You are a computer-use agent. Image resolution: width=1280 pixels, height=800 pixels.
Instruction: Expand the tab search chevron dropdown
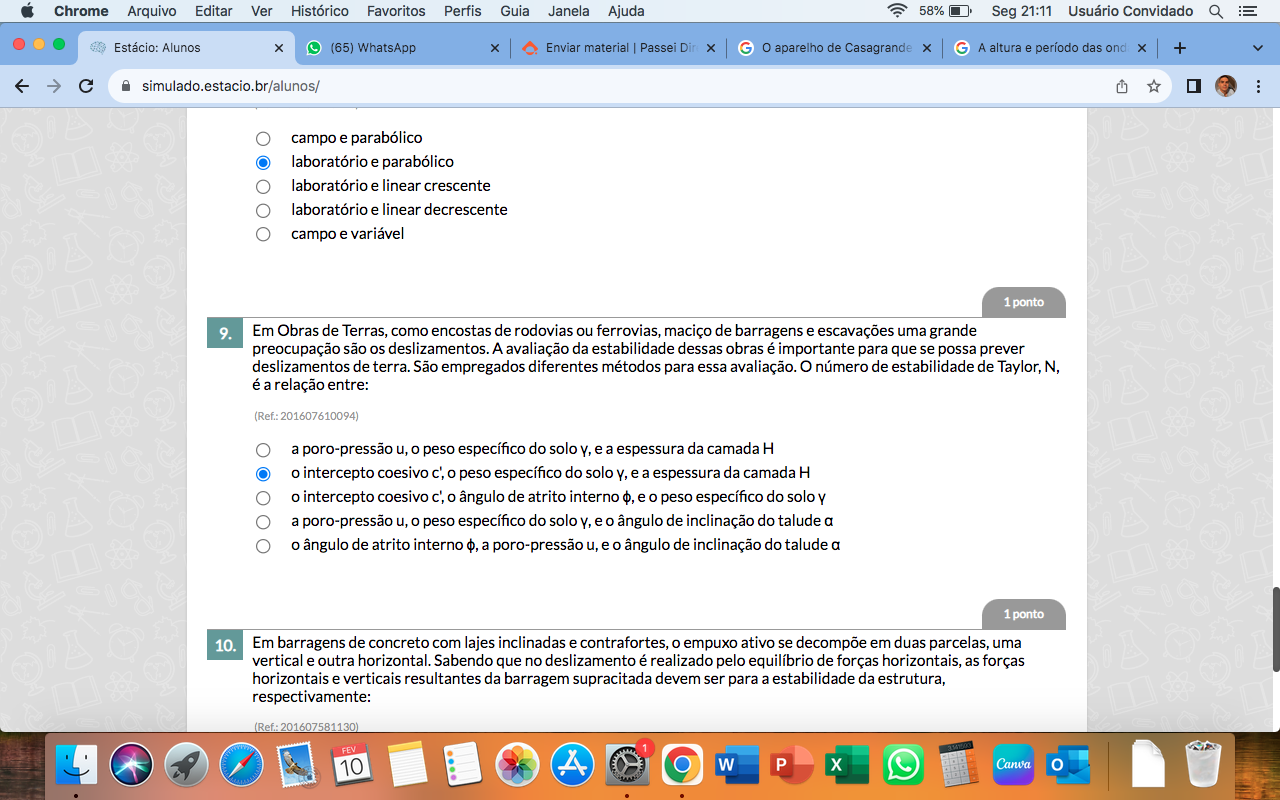[1258, 47]
